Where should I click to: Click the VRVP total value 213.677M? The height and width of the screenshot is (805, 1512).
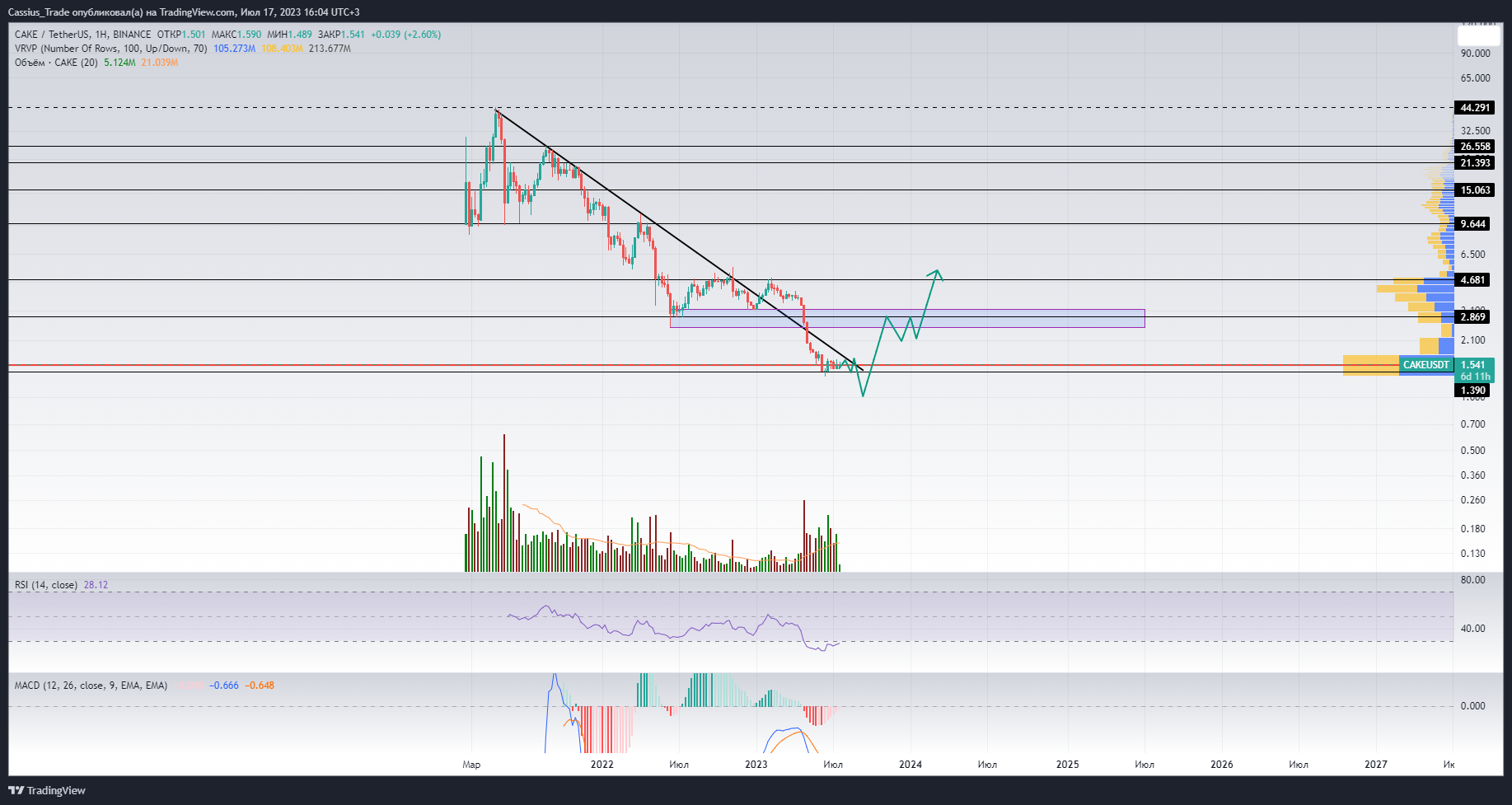coord(330,49)
